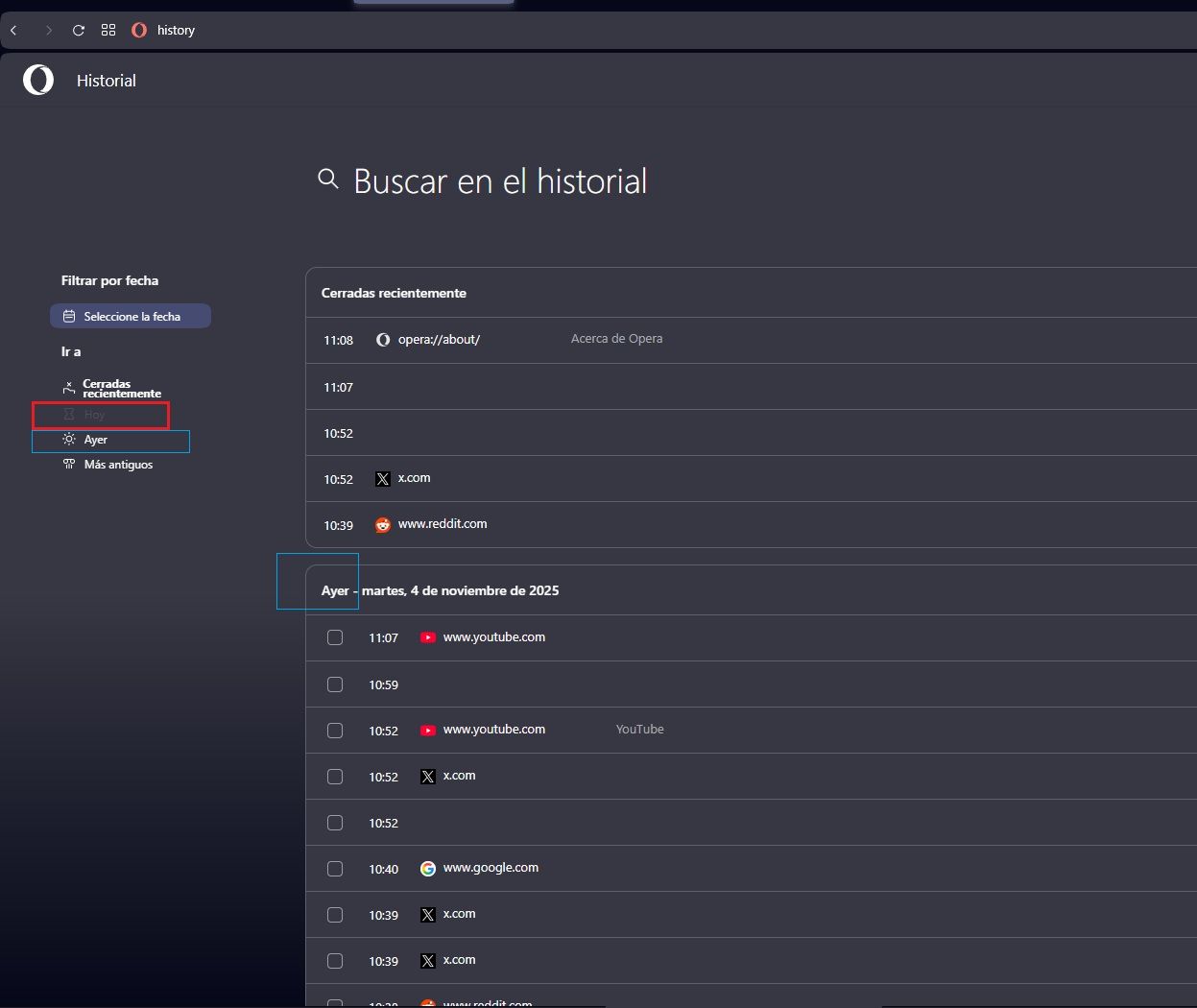Viewport: 1197px width, 1008px height.
Task: Open the Seleccione la fecha date picker
Action: pos(131,316)
